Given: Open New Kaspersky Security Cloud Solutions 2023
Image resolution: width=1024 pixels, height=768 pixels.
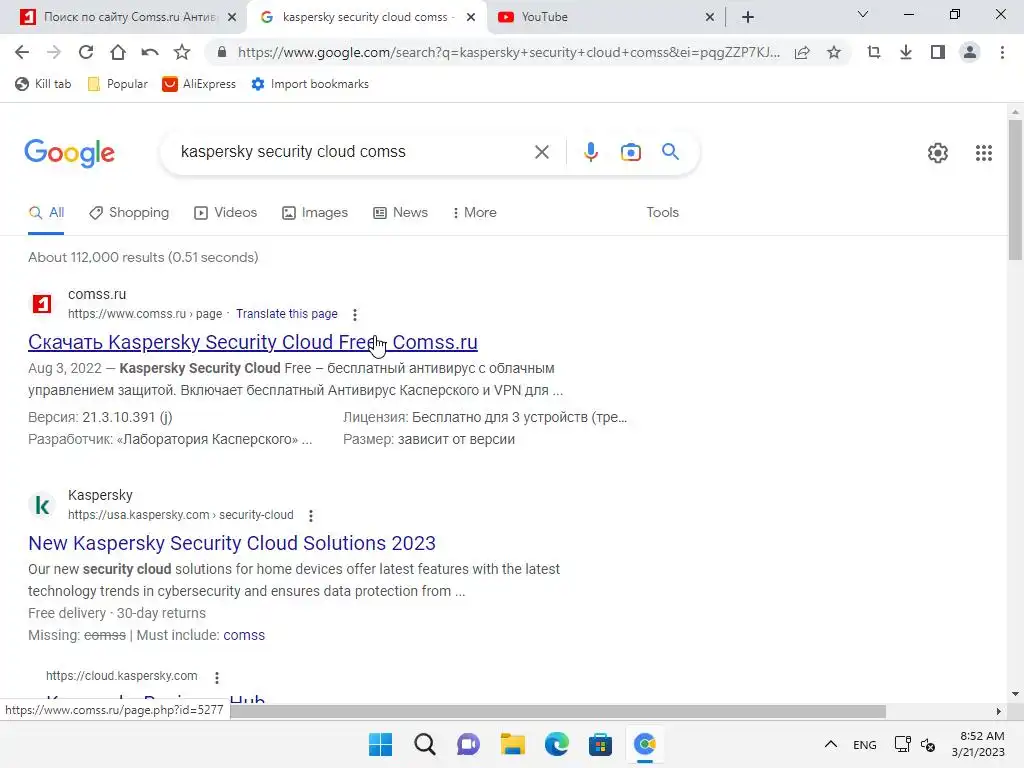Looking at the screenshot, I should (x=232, y=543).
